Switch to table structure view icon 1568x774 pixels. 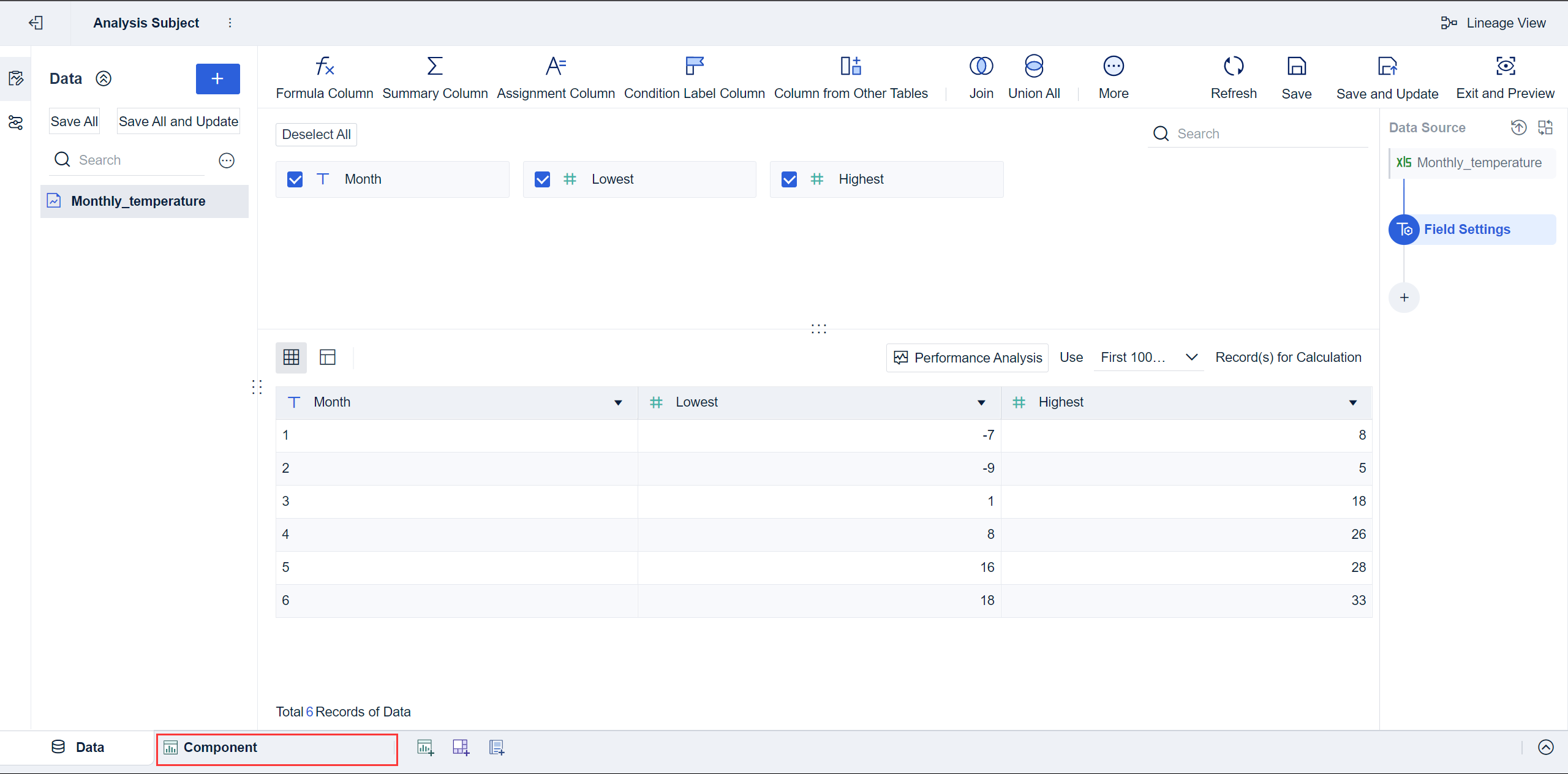(x=328, y=357)
